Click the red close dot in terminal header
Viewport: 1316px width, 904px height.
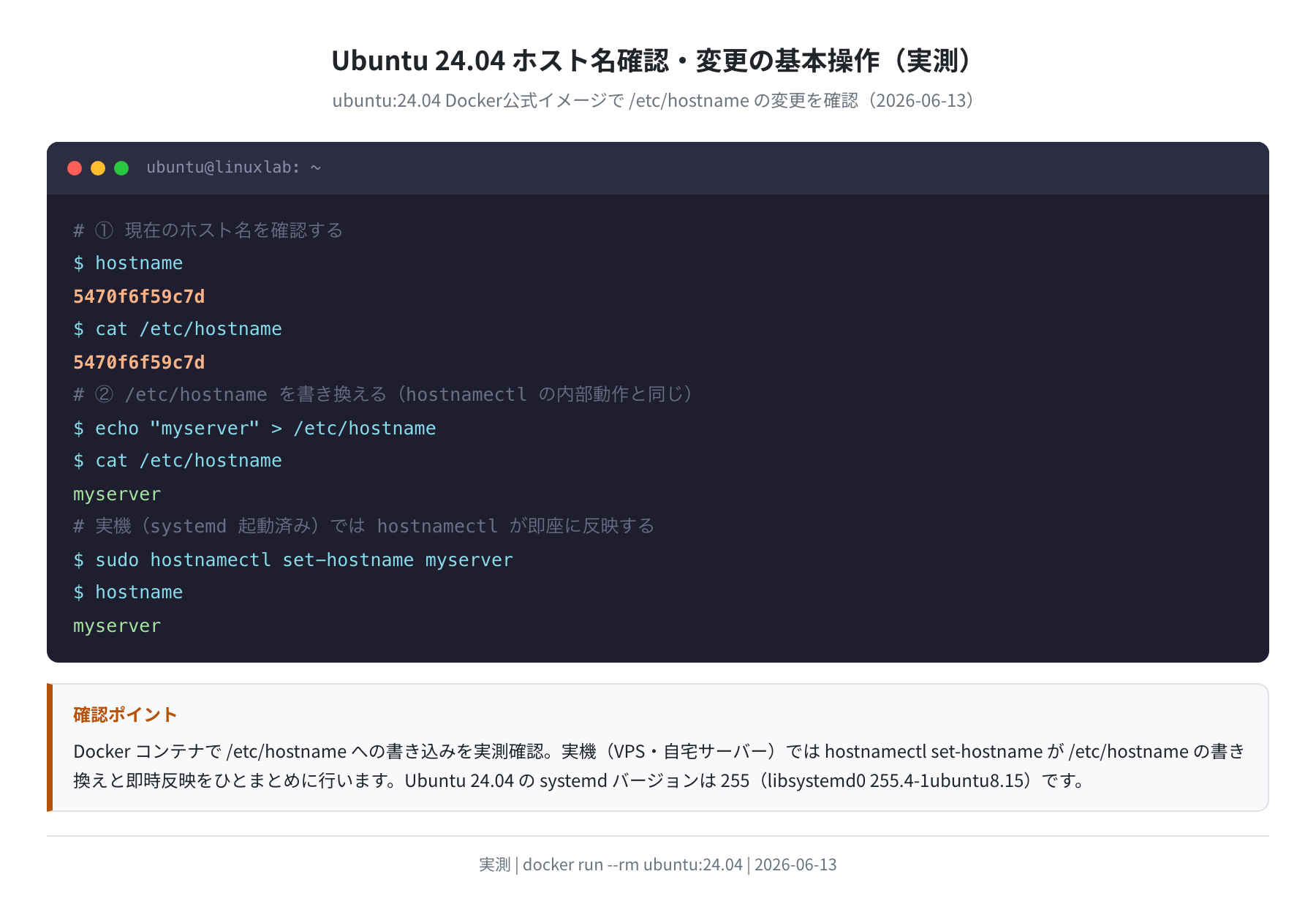coord(75,168)
